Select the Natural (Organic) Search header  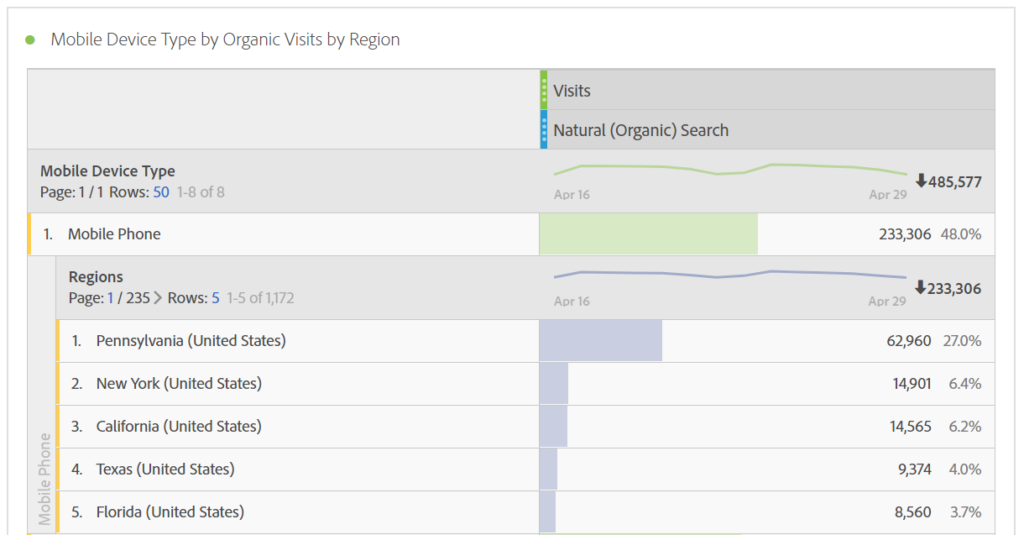640,130
